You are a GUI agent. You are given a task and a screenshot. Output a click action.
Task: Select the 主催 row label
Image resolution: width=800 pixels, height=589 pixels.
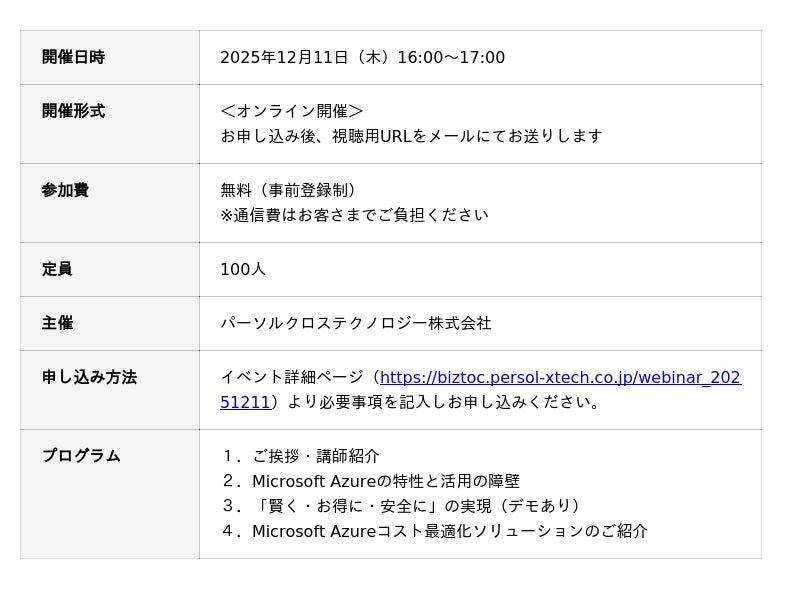57,323
